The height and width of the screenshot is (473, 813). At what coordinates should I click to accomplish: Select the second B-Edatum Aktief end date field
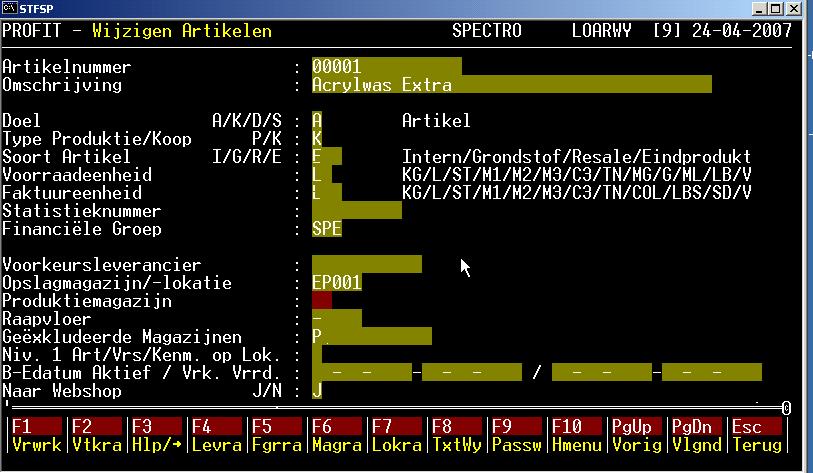pos(472,372)
